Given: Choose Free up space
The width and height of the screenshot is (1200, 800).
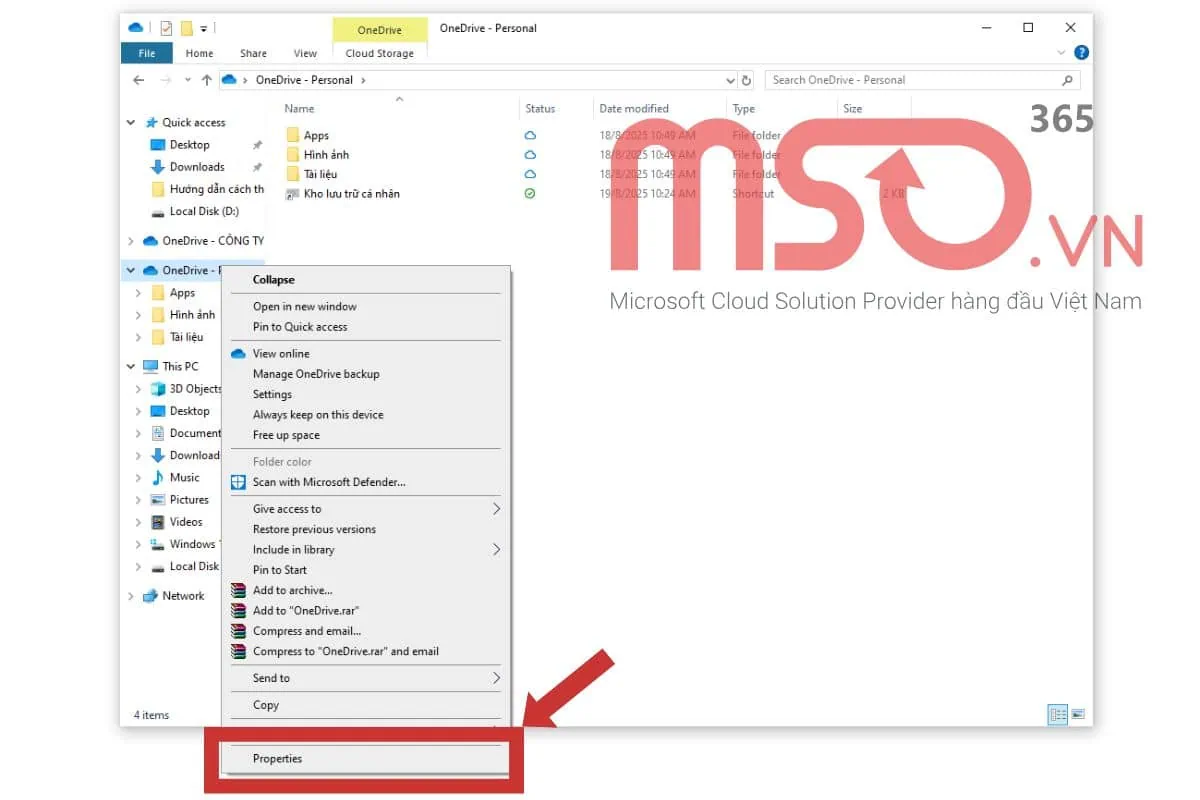Looking at the screenshot, I should 366,435.
